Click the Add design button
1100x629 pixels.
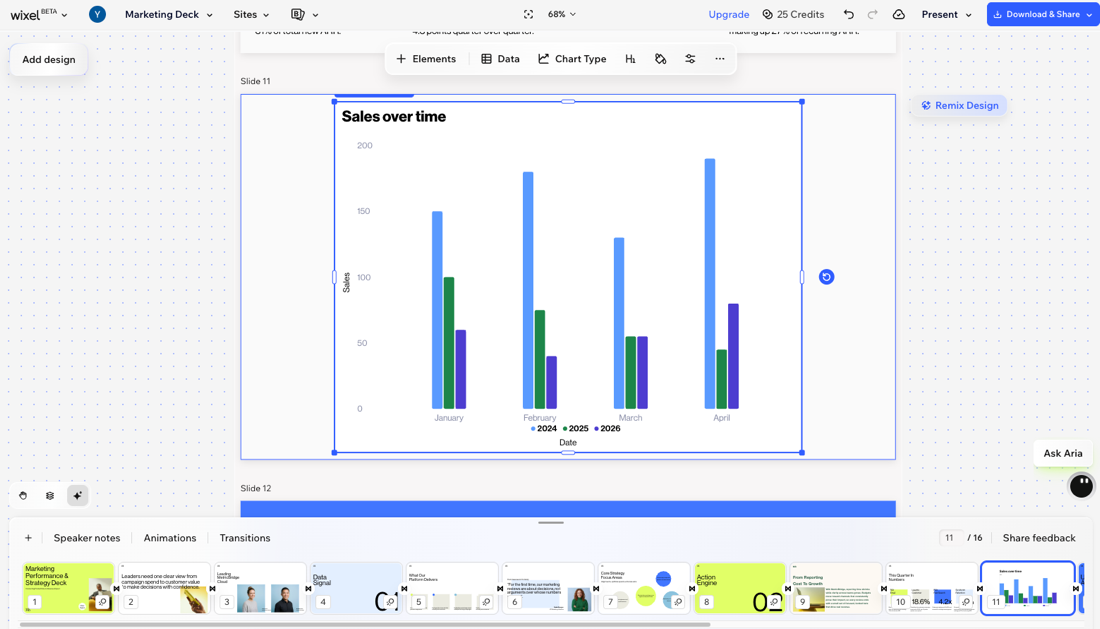tap(48, 60)
